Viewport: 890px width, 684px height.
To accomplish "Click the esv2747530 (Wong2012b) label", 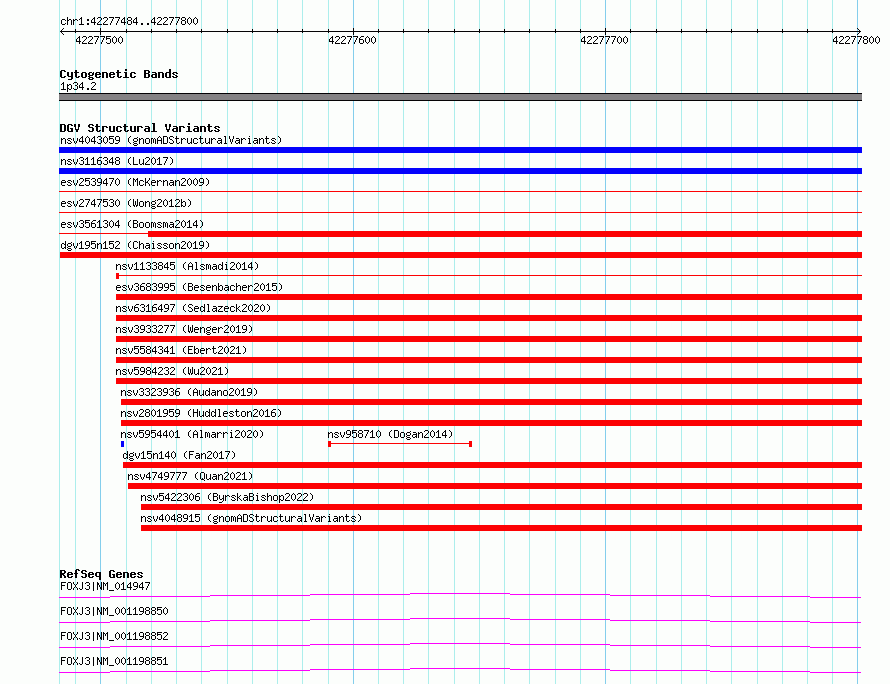I will pyautogui.click(x=126, y=203).
